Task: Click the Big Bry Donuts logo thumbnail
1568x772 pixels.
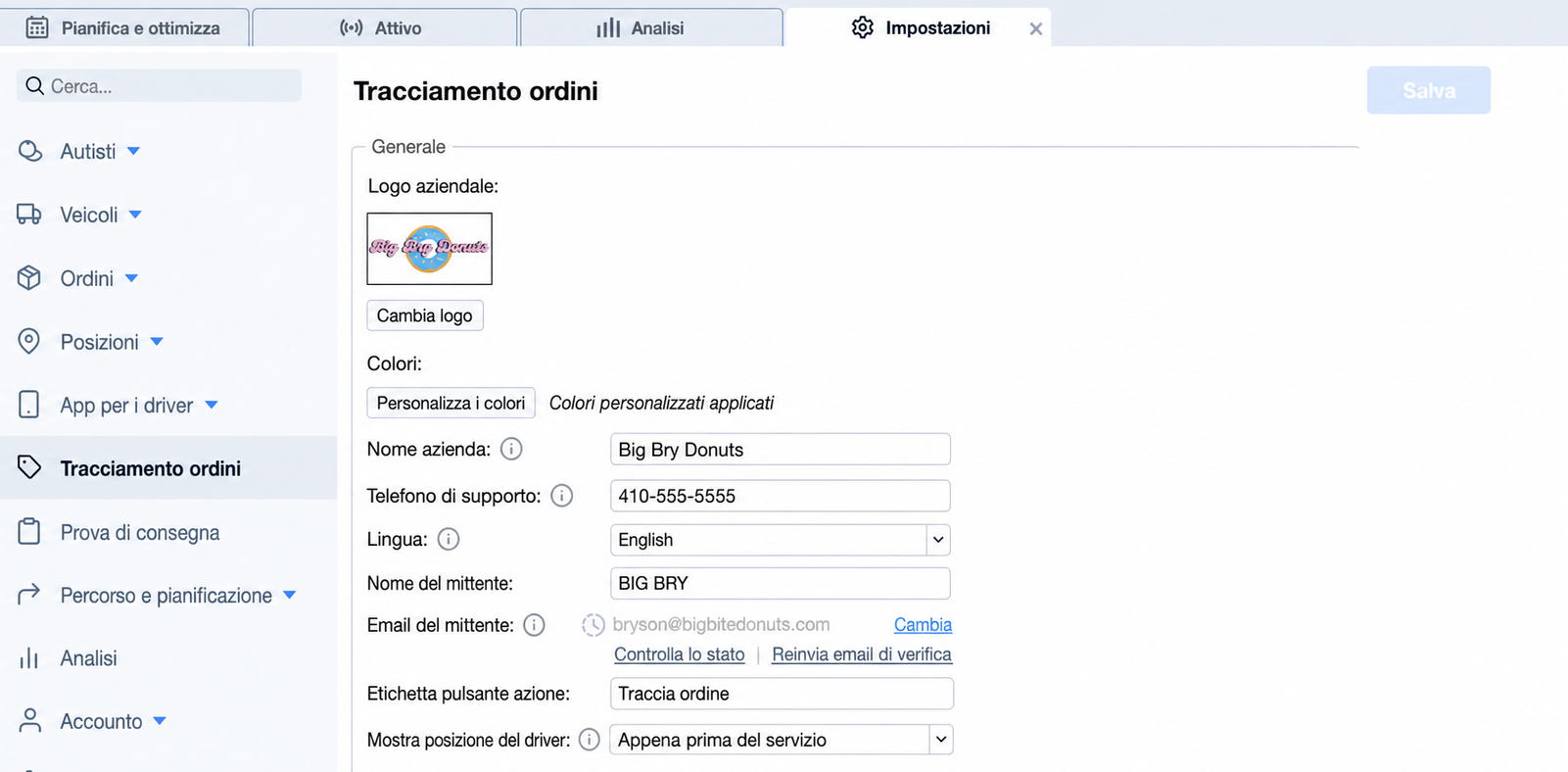Action: 430,249
